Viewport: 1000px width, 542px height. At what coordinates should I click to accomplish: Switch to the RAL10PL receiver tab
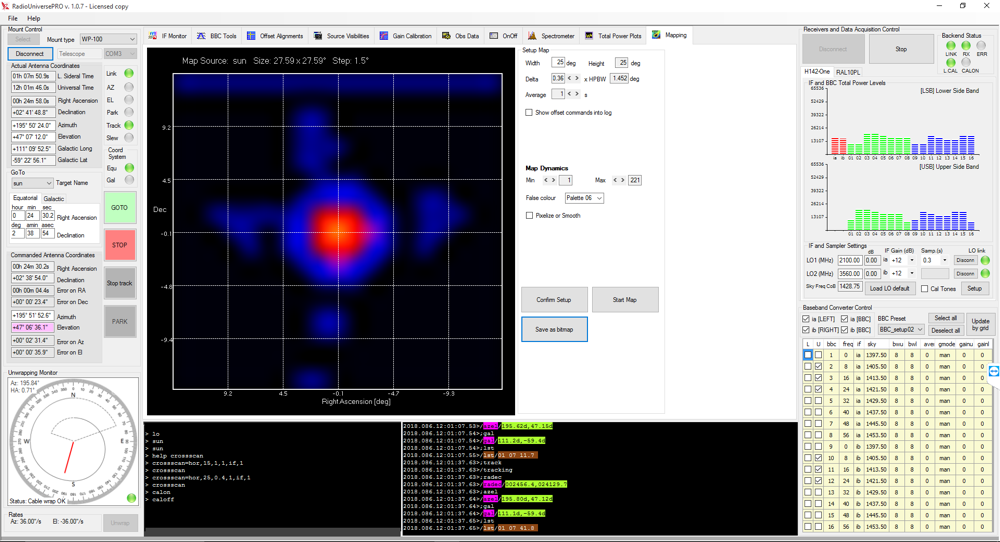tap(848, 72)
